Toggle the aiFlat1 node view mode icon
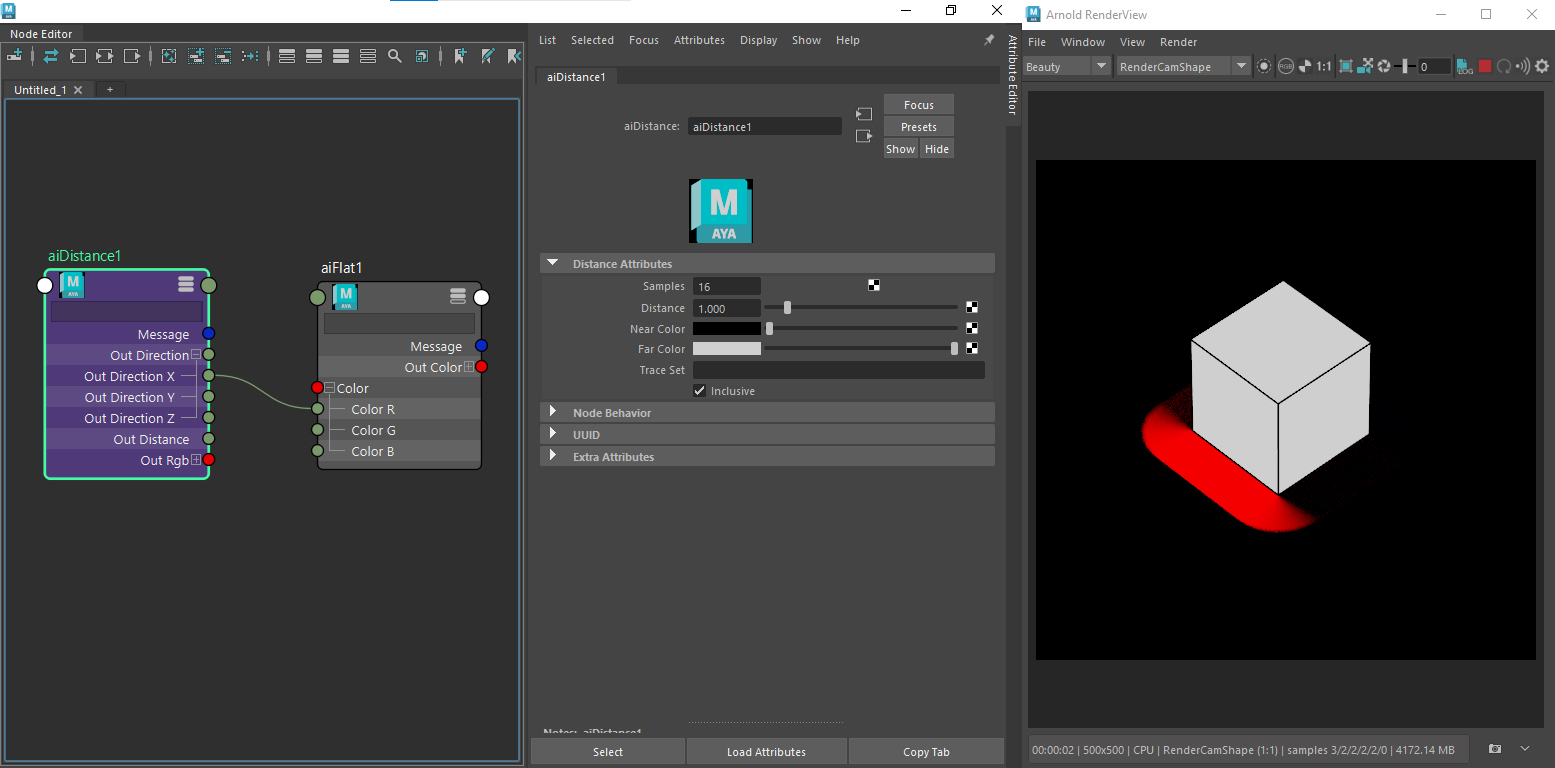The height and width of the screenshot is (768, 1555). click(x=458, y=296)
